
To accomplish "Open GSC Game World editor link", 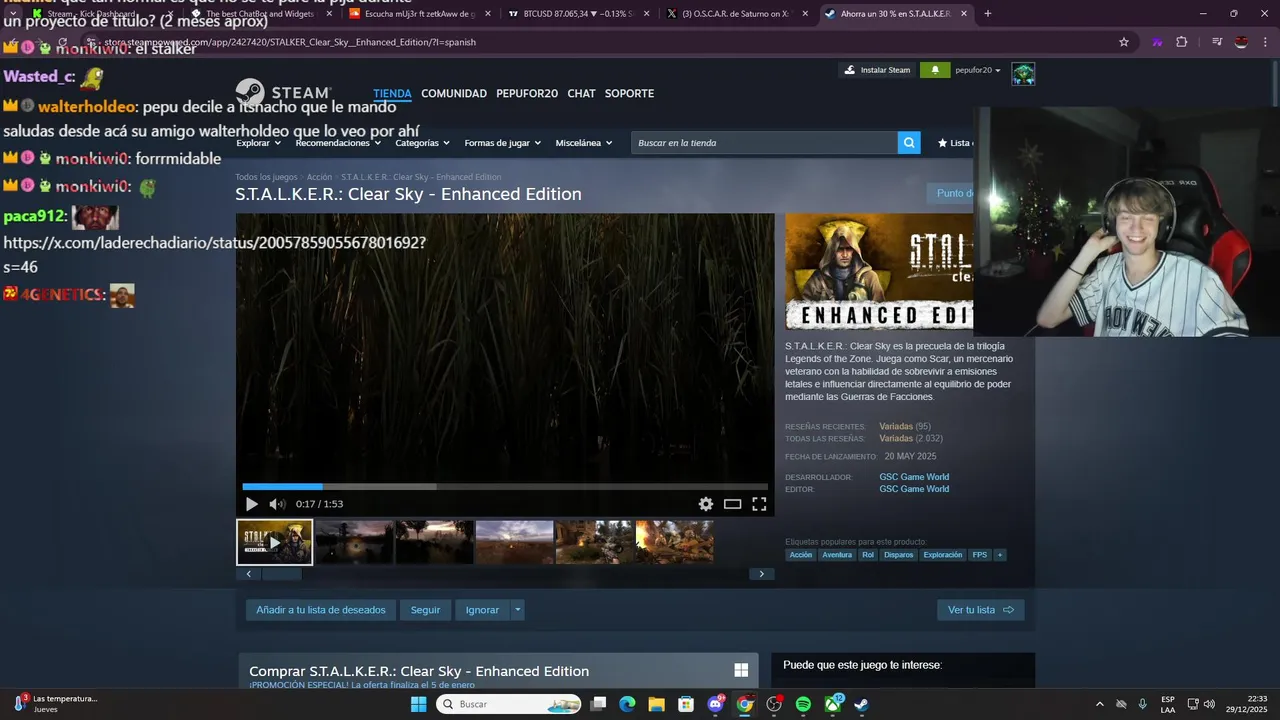I will tap(914, 489).
